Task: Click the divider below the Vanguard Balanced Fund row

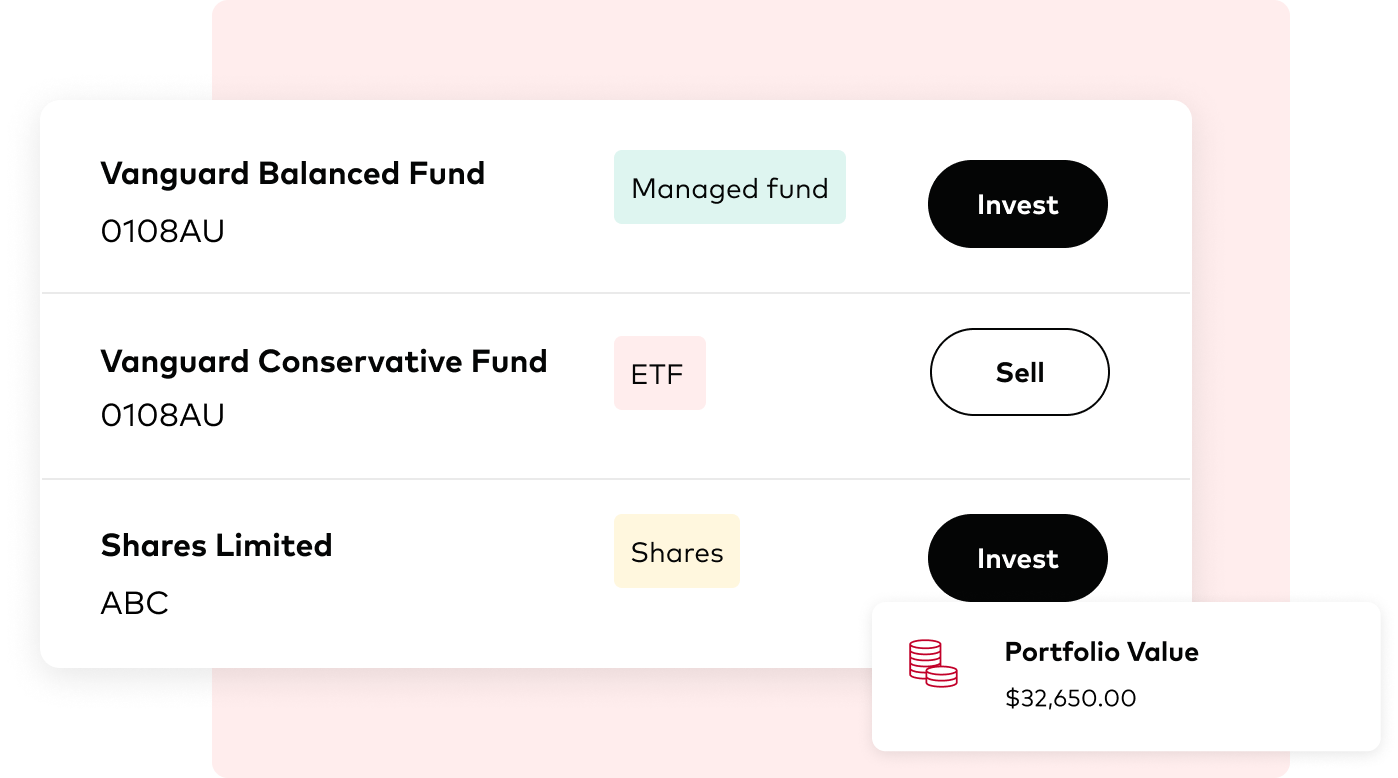Action: click(x=616, y=293)
